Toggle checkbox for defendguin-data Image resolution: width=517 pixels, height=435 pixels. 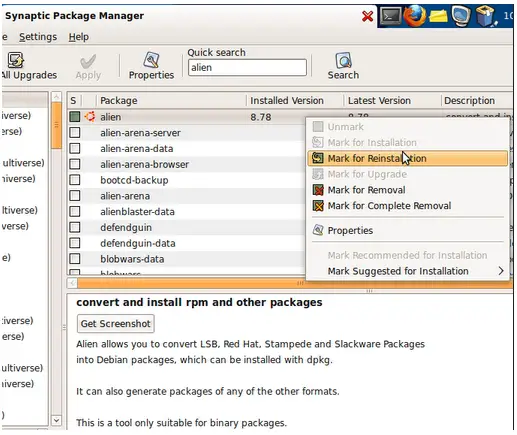coord(75,243)
